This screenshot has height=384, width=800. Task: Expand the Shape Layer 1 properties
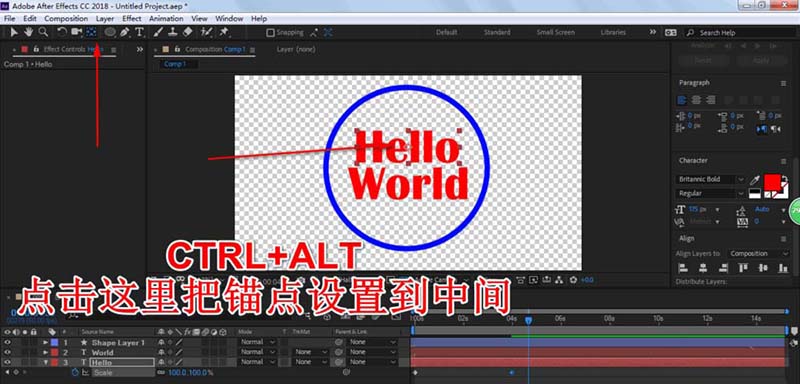(x=45, y=342)
